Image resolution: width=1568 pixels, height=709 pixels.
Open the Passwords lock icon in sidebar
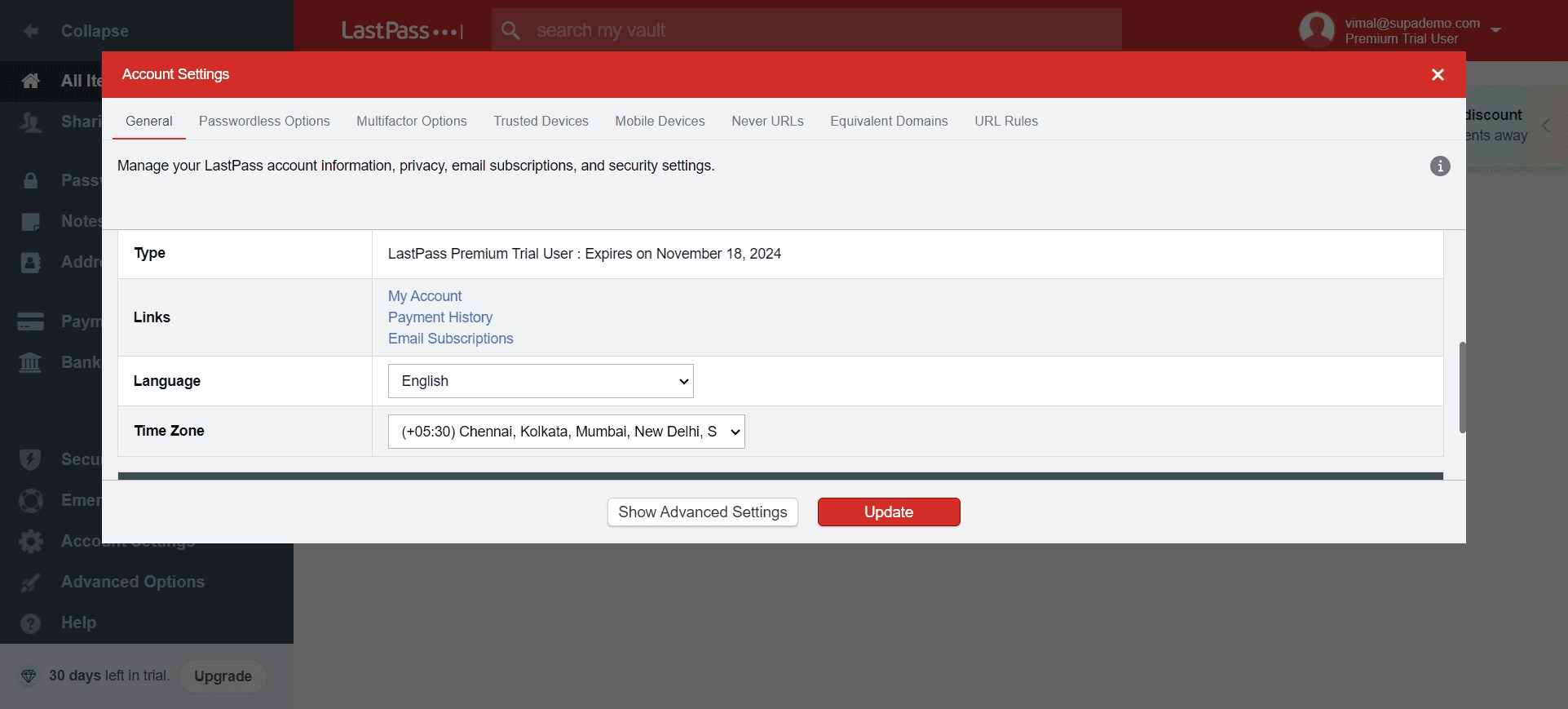(31, 180)
